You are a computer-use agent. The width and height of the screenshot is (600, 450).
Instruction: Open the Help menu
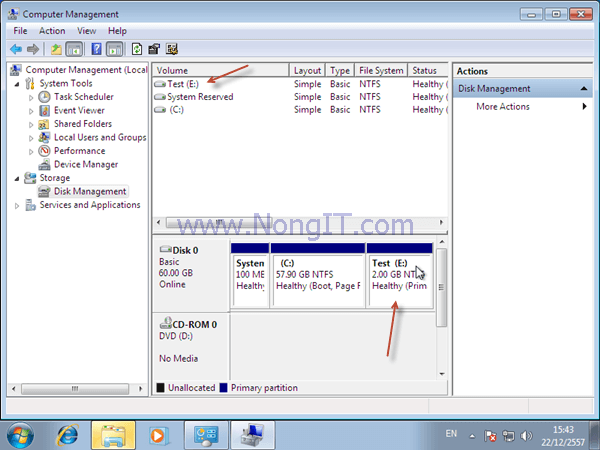[x=117, y=31]
